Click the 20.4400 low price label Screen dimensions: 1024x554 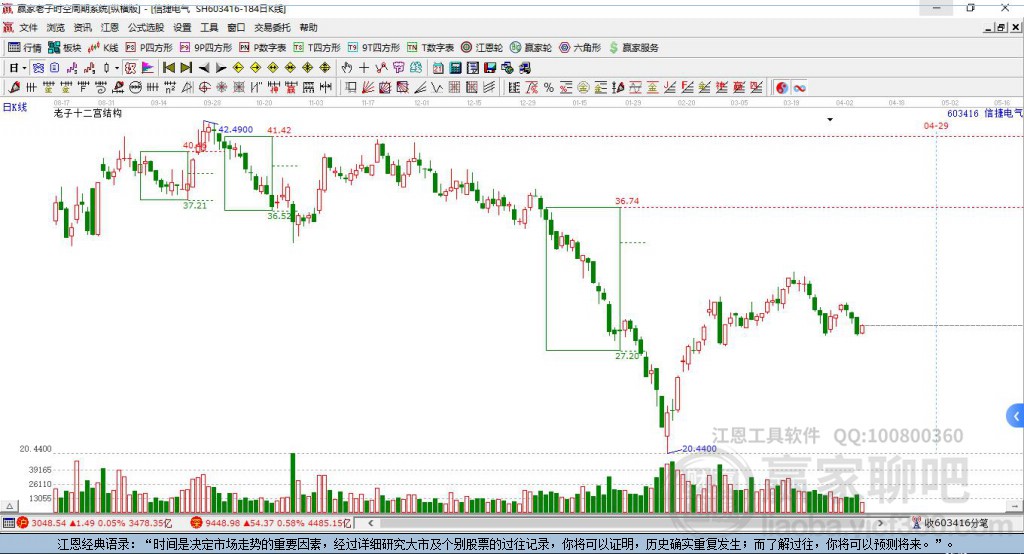coord(699,448)
